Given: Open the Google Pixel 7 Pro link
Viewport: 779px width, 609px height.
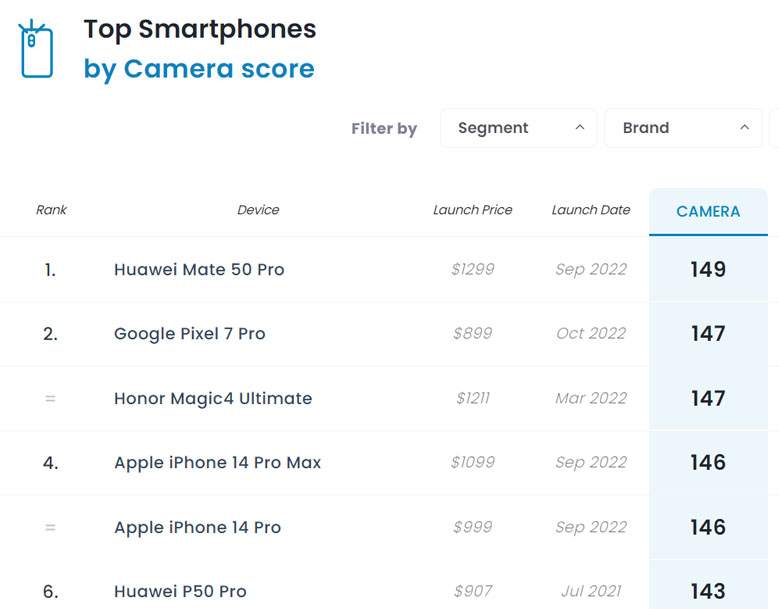Looking at the screenshot, I should click(190, 334).
